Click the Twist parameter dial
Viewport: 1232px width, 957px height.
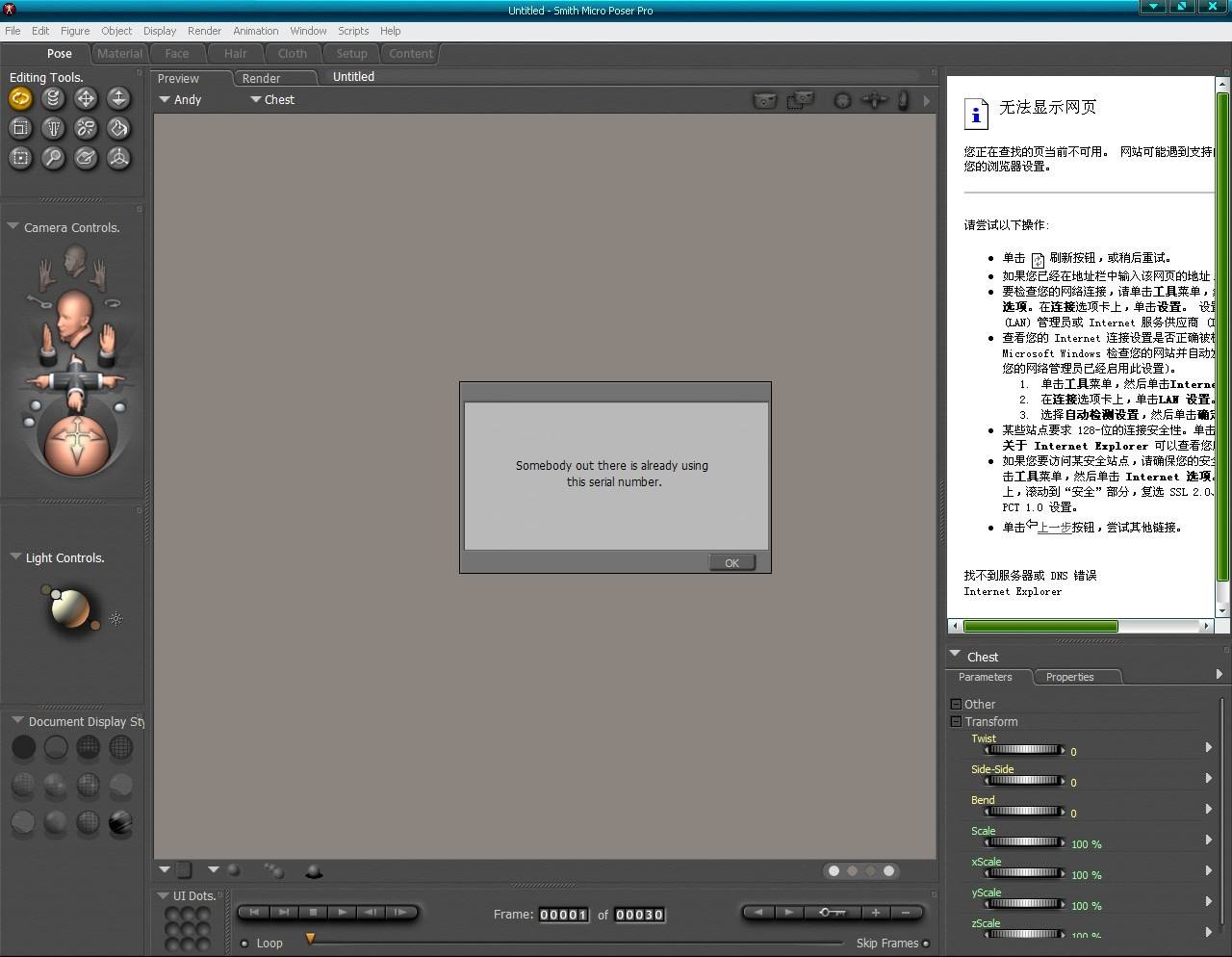[1024, 750]
